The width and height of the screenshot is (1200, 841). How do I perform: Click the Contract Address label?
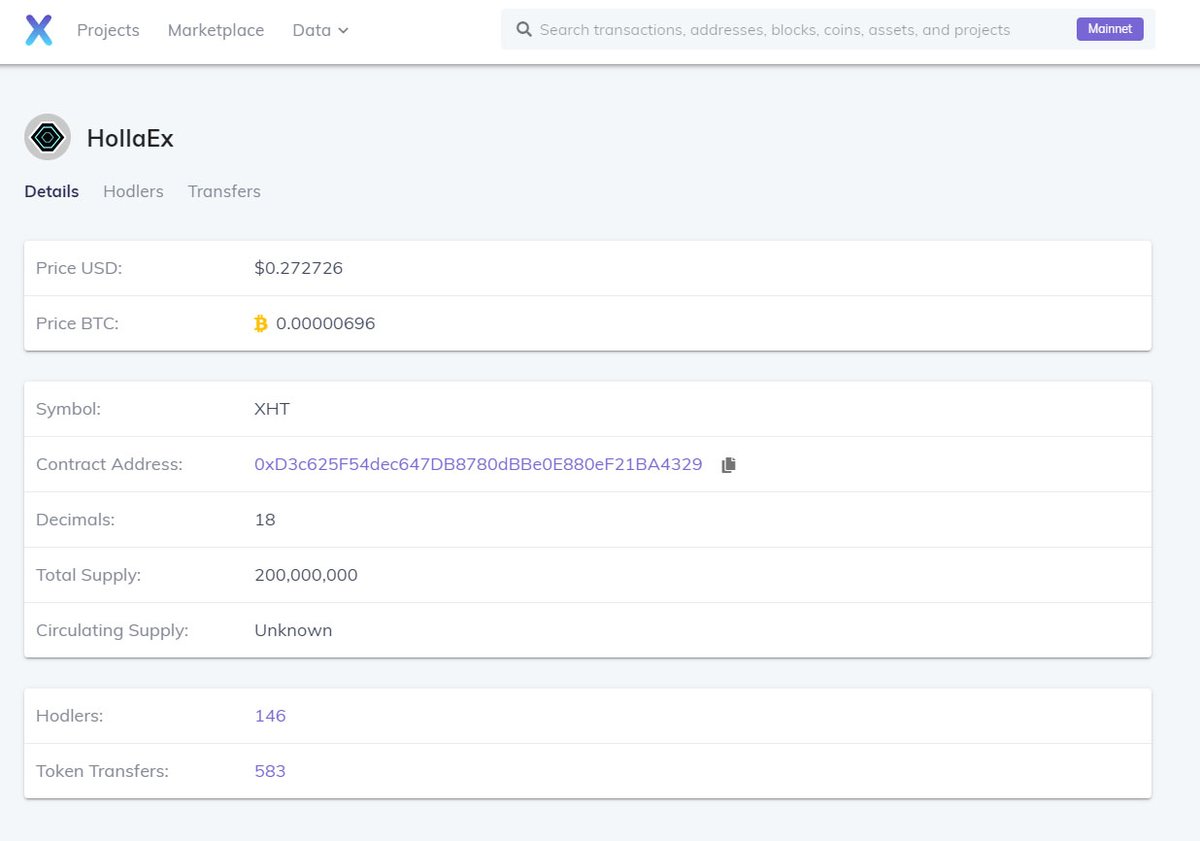109,464
